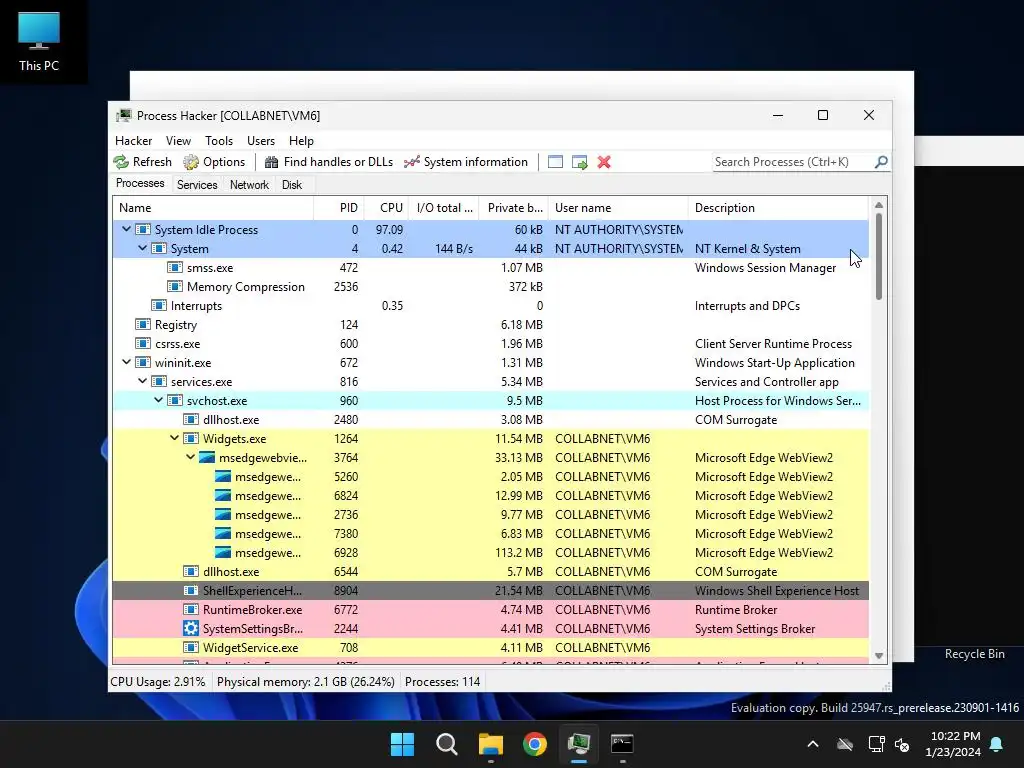1024x768 pixels.
Task: Collapse the System Idle Process tree
Action: pos(127,229)
